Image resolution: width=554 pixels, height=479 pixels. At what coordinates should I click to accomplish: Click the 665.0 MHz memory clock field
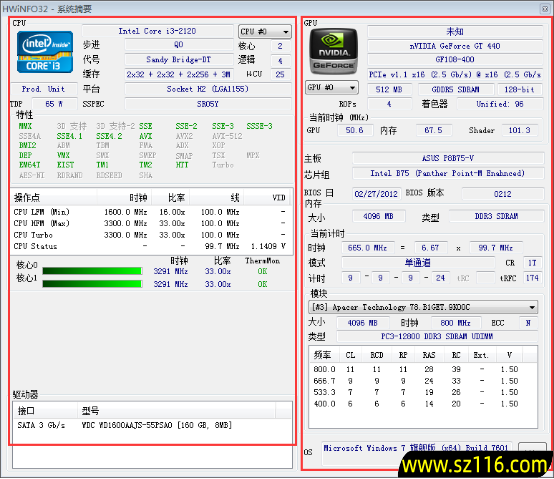[367, 248]
